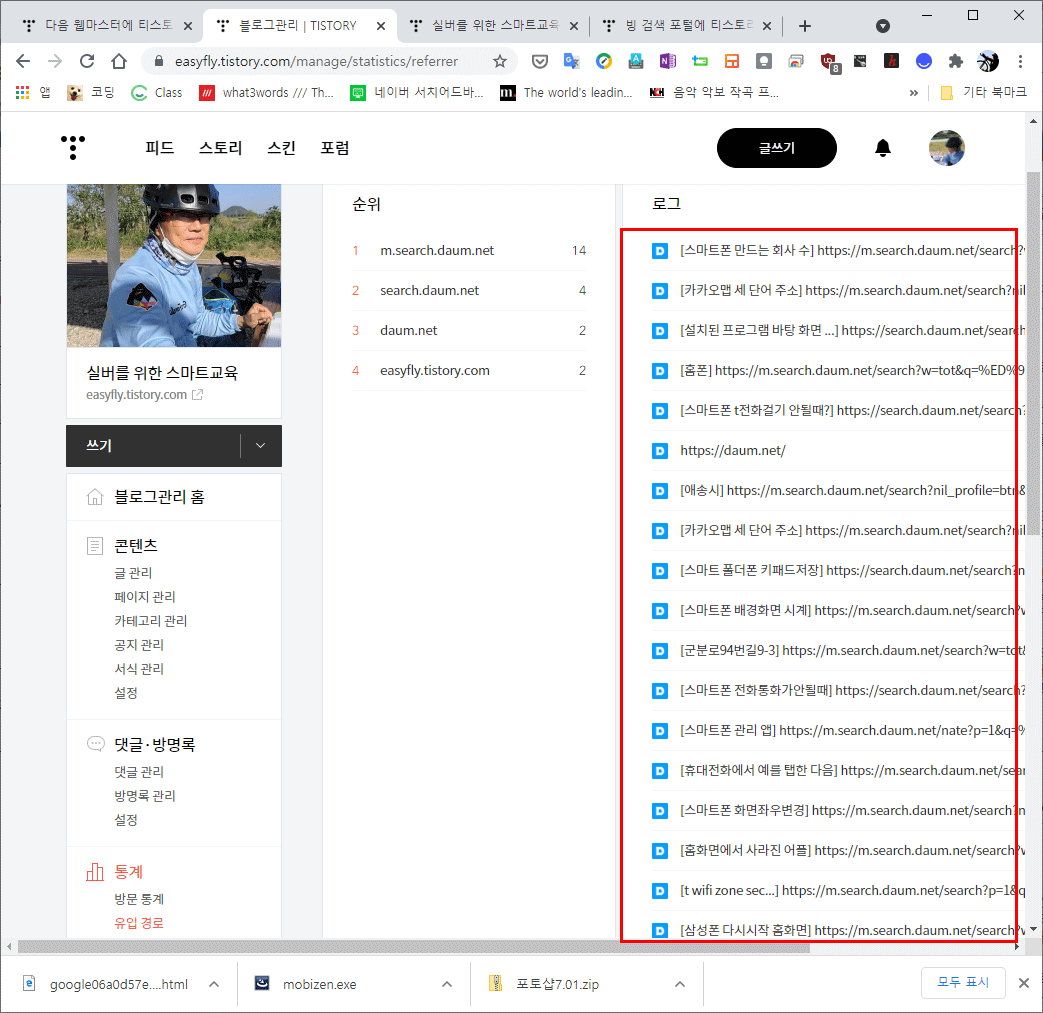Click the Tistory logo icon
This screenshot has height=1013, width=1043.
point(73,147)
